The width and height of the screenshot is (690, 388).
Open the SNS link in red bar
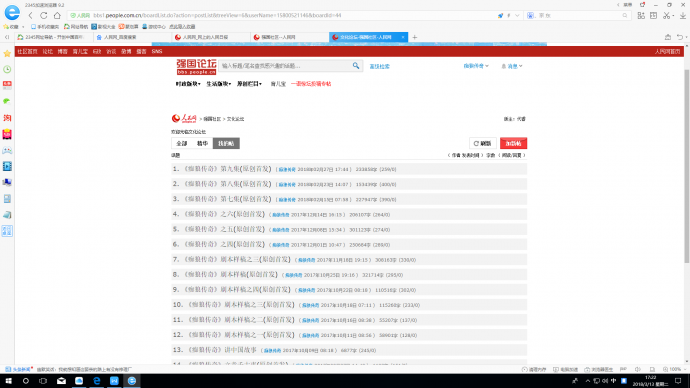[157, 51]
